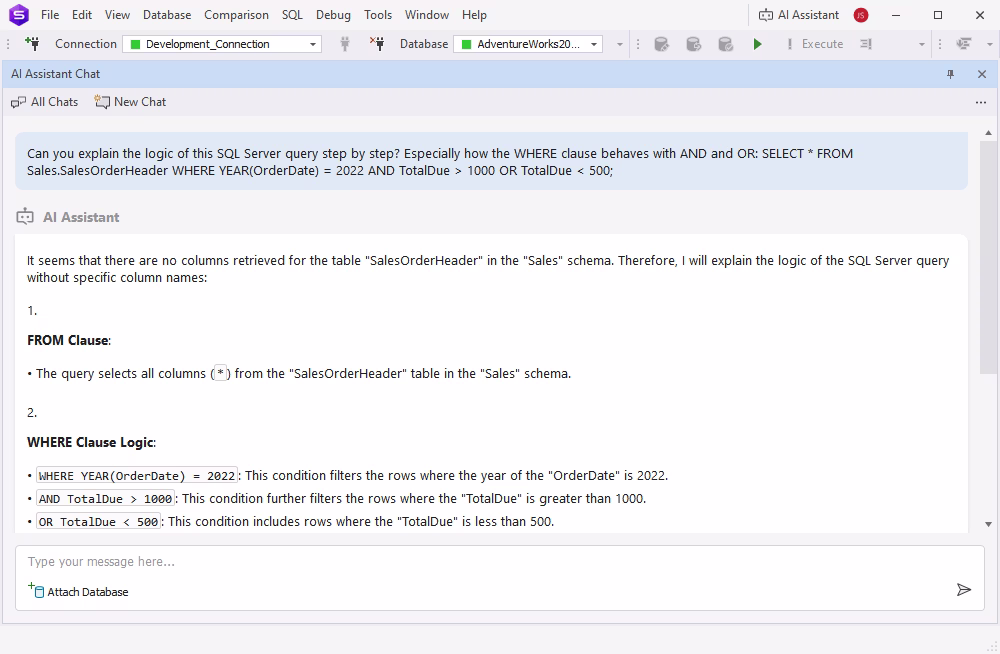Click the toolbar drag handle at far left
The height and width of the screenshot is (654, 1000).
coord(8,44)
